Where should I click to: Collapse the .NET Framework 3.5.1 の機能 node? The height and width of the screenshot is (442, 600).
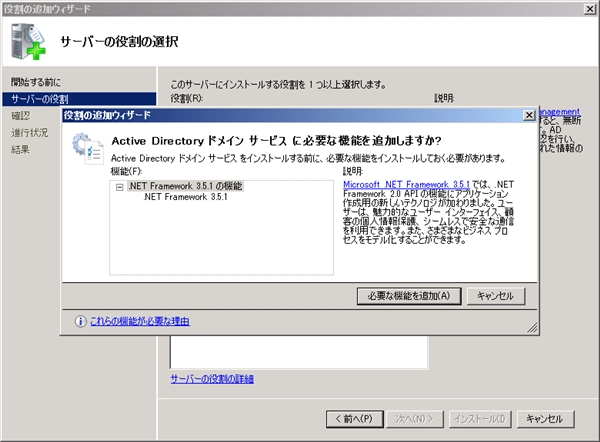(120, 187)
